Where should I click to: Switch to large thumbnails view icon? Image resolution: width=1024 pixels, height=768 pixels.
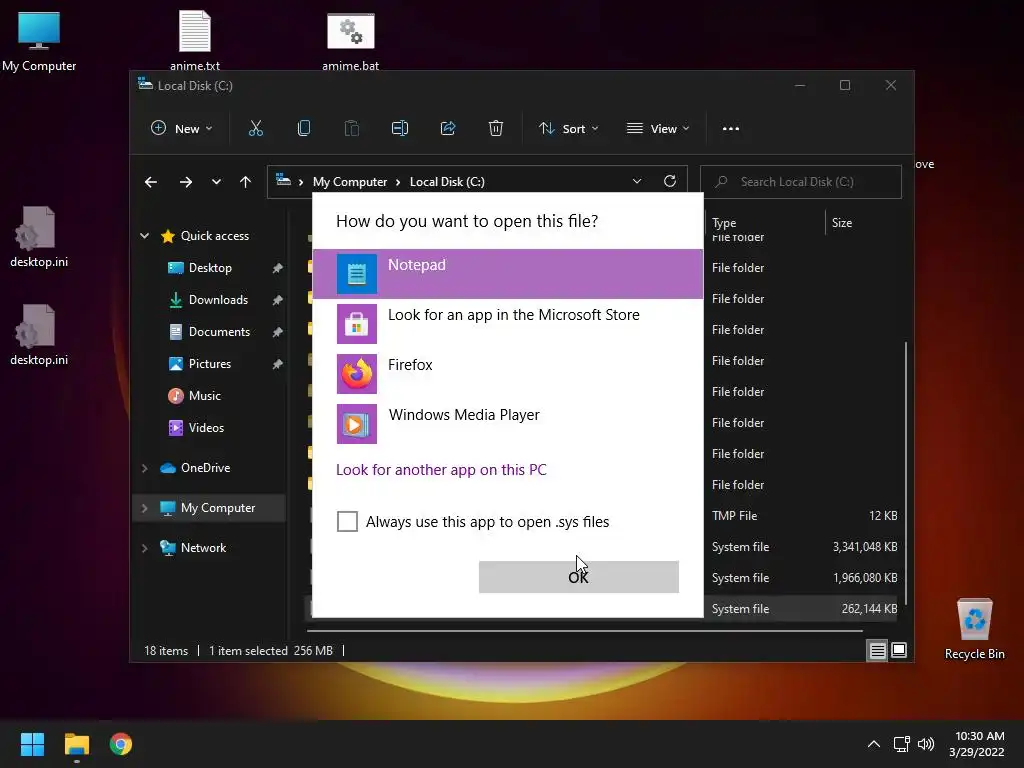(899, 650)
